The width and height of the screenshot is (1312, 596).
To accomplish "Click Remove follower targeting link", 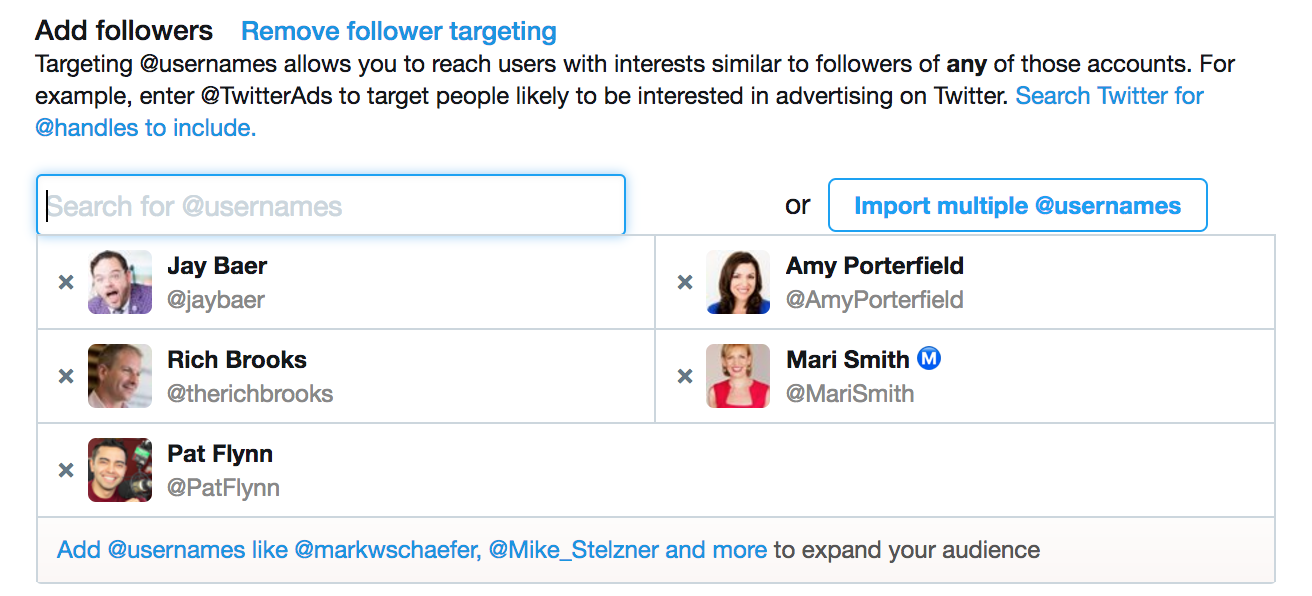I will [399, 31].
